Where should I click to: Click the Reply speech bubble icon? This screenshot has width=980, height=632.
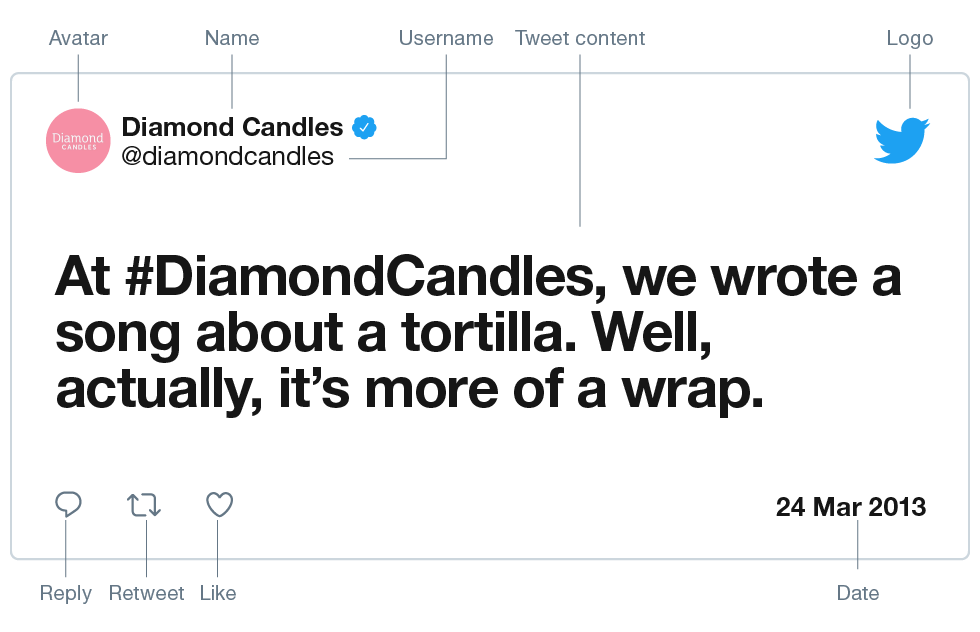(x=68, y=504)
